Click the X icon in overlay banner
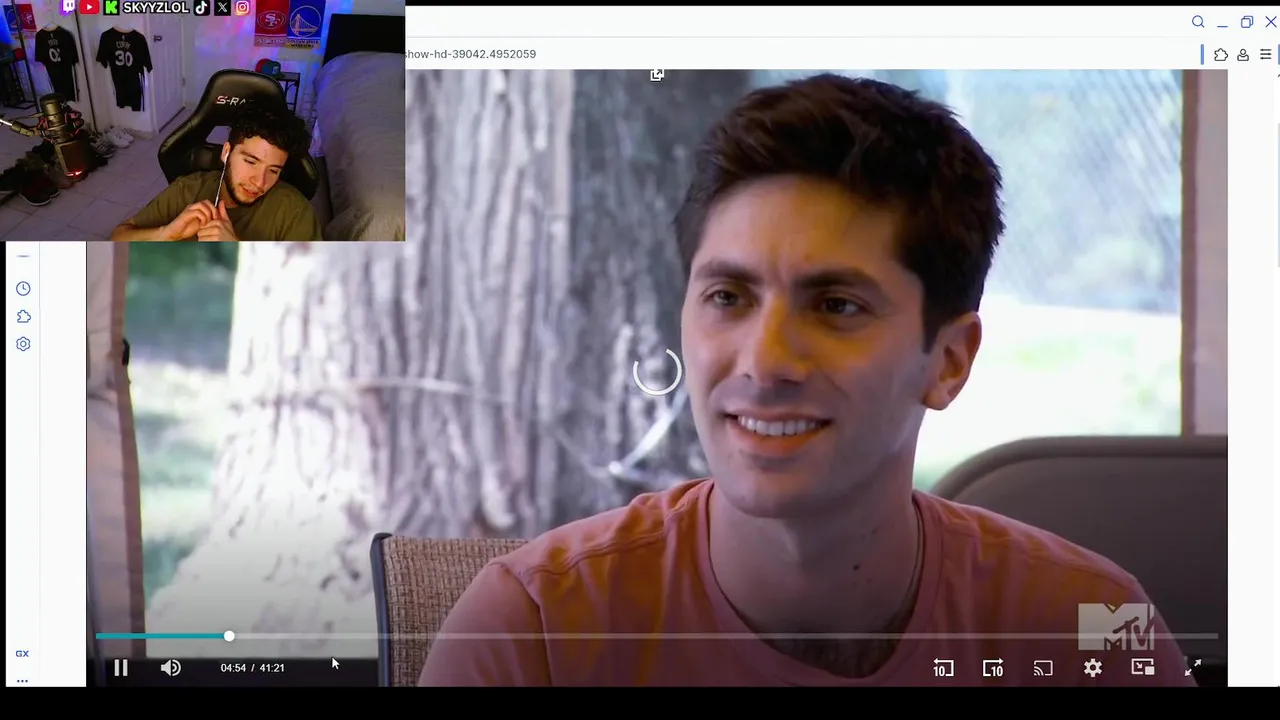1280x720 pixels. click(x=222, y=7)
